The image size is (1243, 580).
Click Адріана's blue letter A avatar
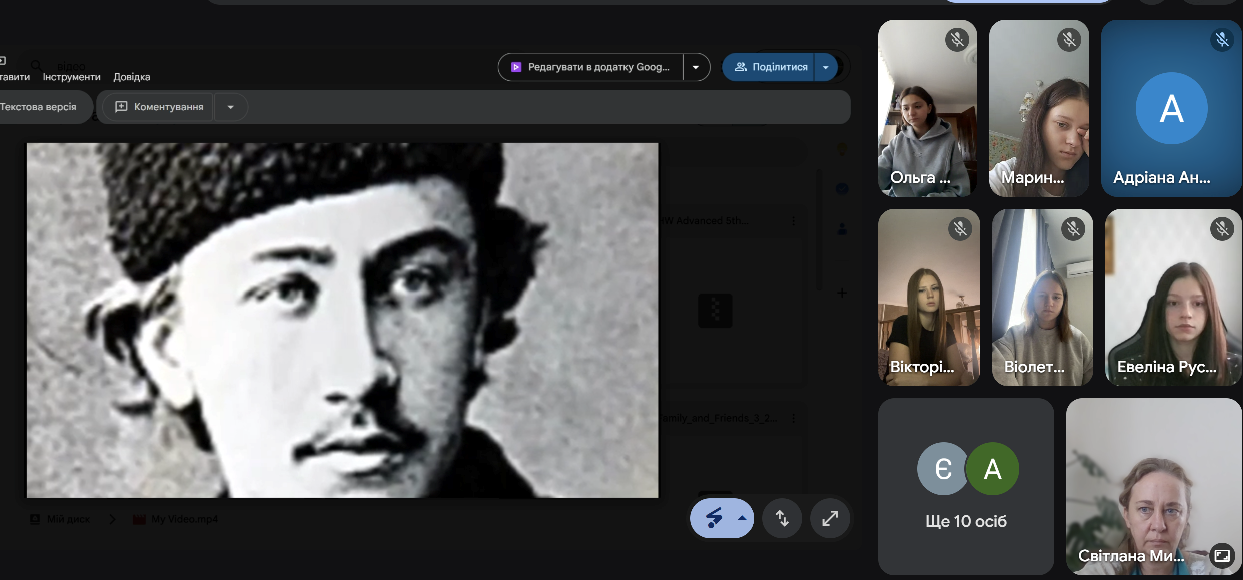tap(1171, 109)
